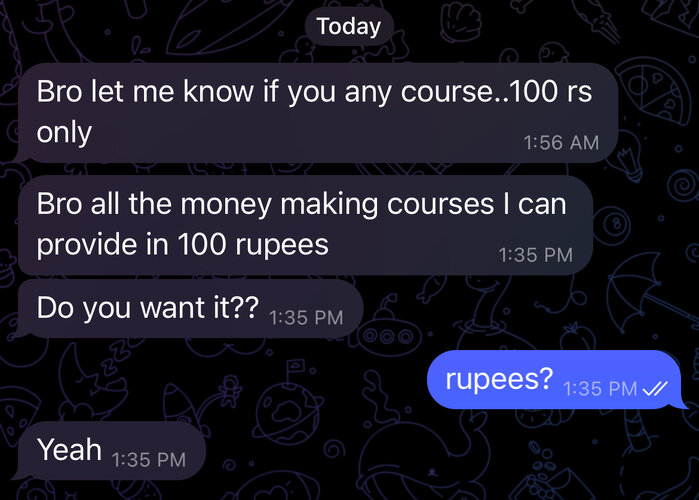Tap the word 'only' in the first message

[64, 132]
